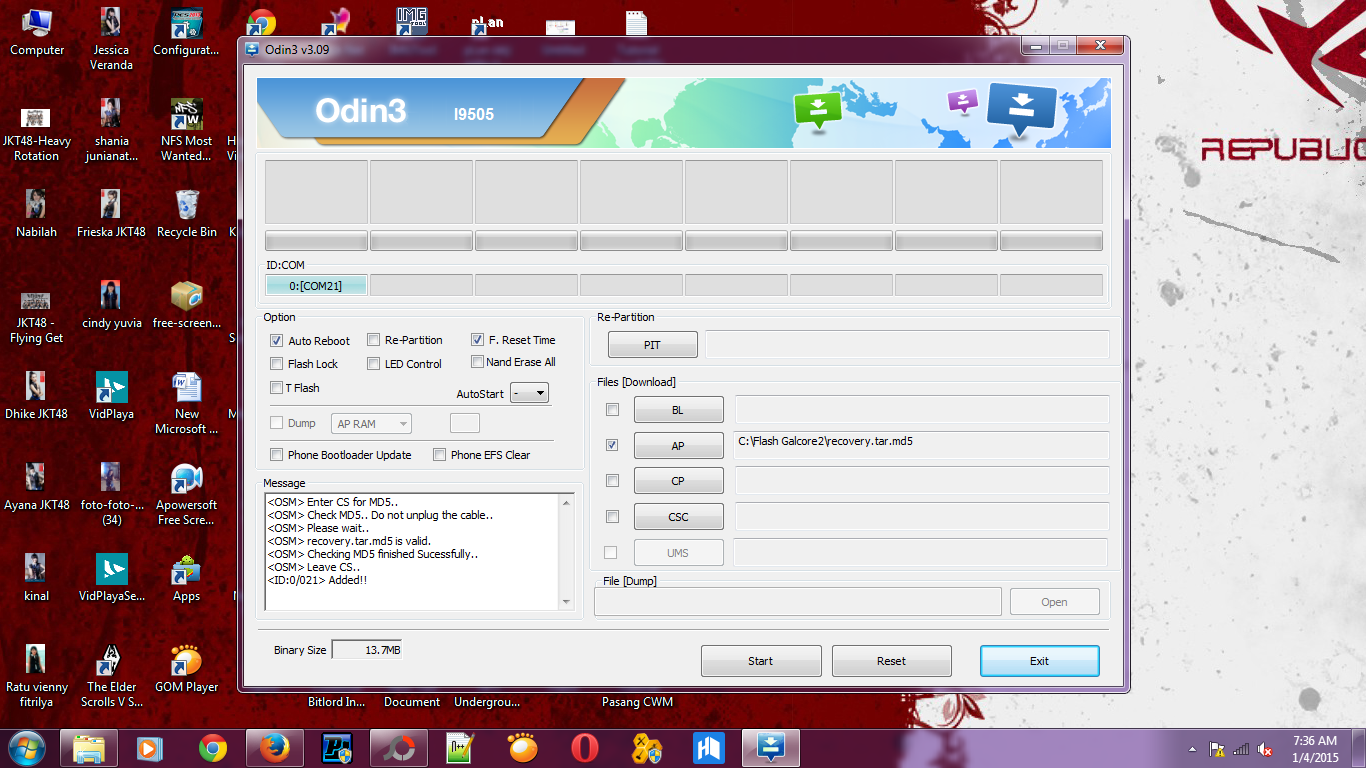1366x768 pixels.
Task: Untick the AP file checkbox
Action: coord(612,445)
